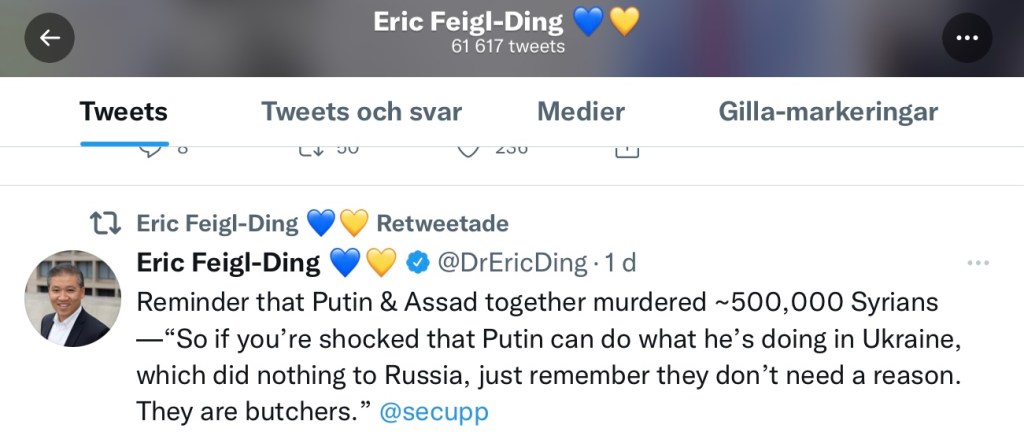This screenshot has height=443, width=1024.
Task: Retweet the previous tweet with 50 retweets
Action: 311,150
